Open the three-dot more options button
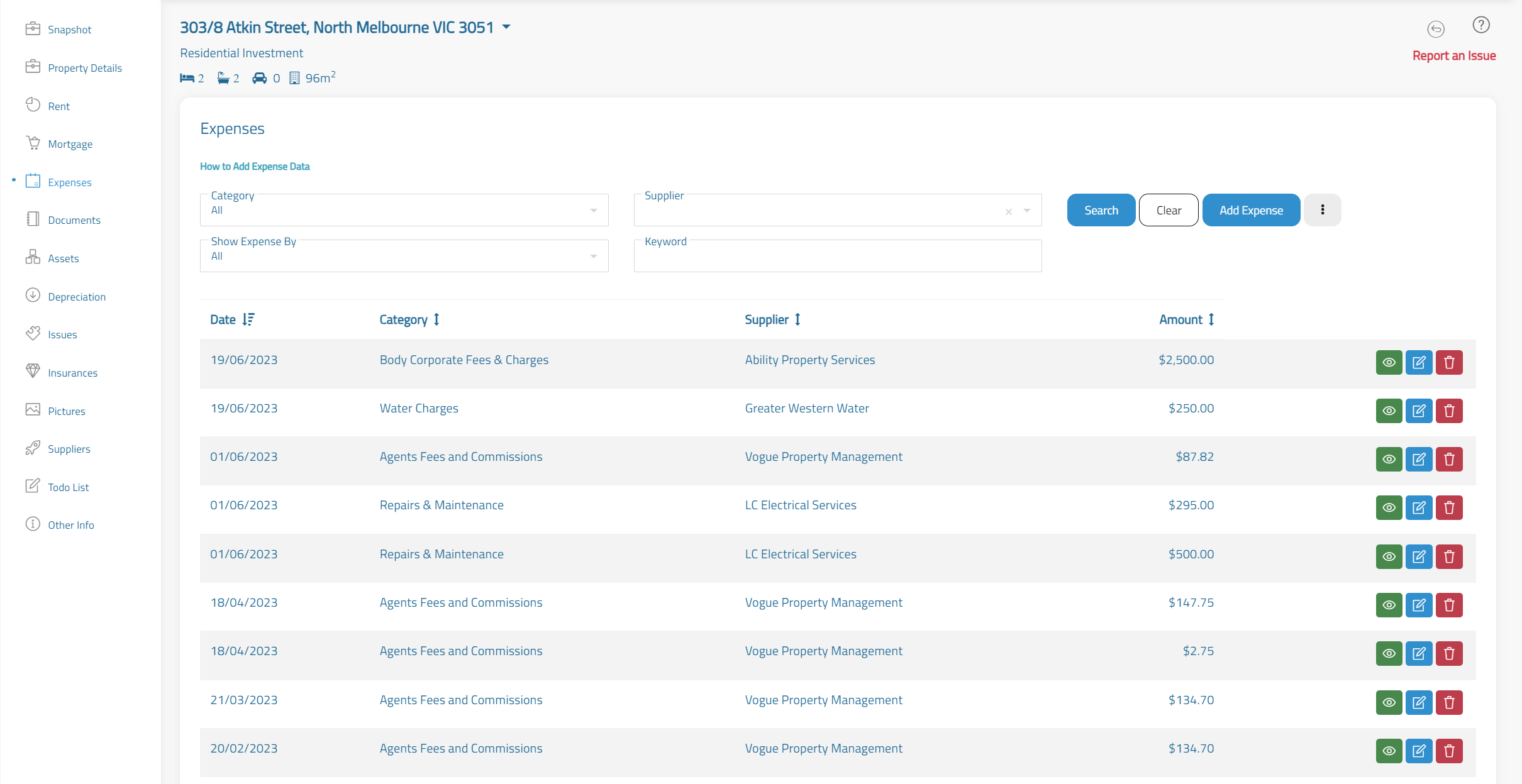 coord(1322,210)
